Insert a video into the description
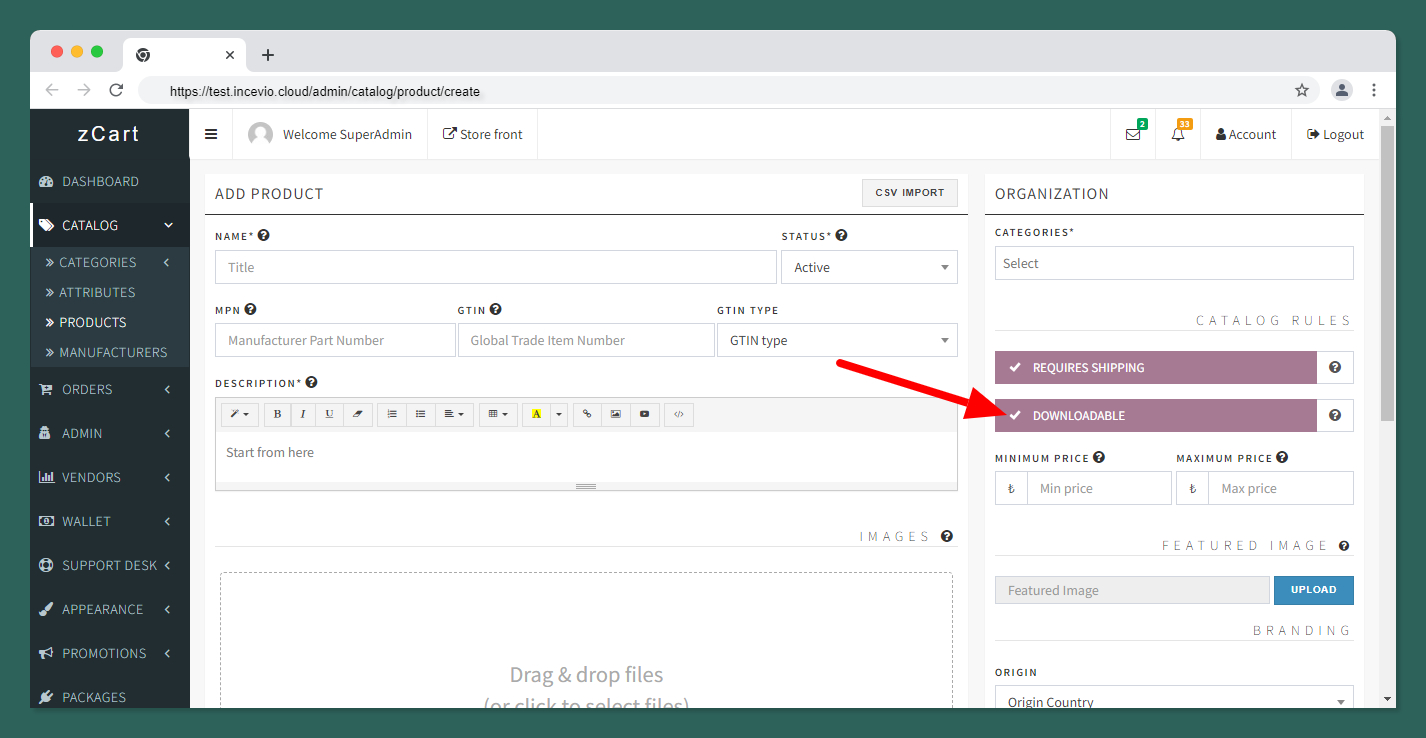The width and height of the screenshot is (1426, 738). (x=644, y=414)
